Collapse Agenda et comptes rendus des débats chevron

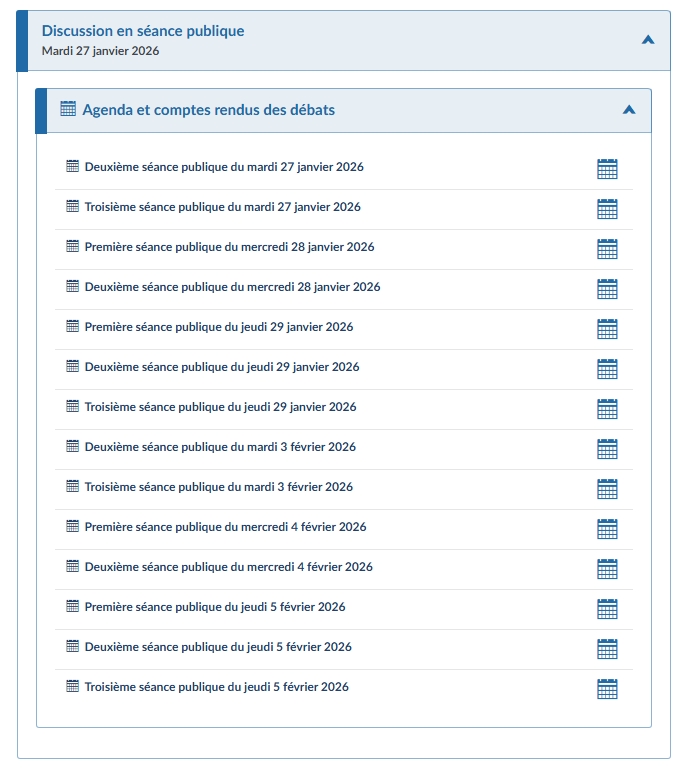pyautogui.click(x=629, y=110)
